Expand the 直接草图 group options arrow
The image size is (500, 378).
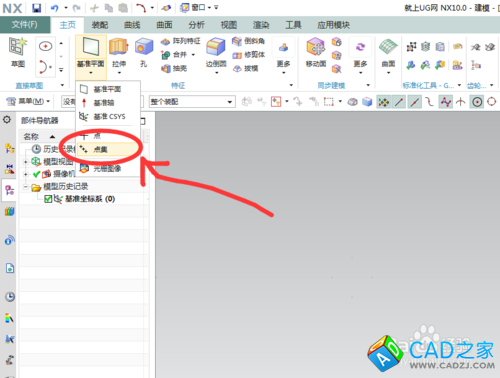point(62,85)
